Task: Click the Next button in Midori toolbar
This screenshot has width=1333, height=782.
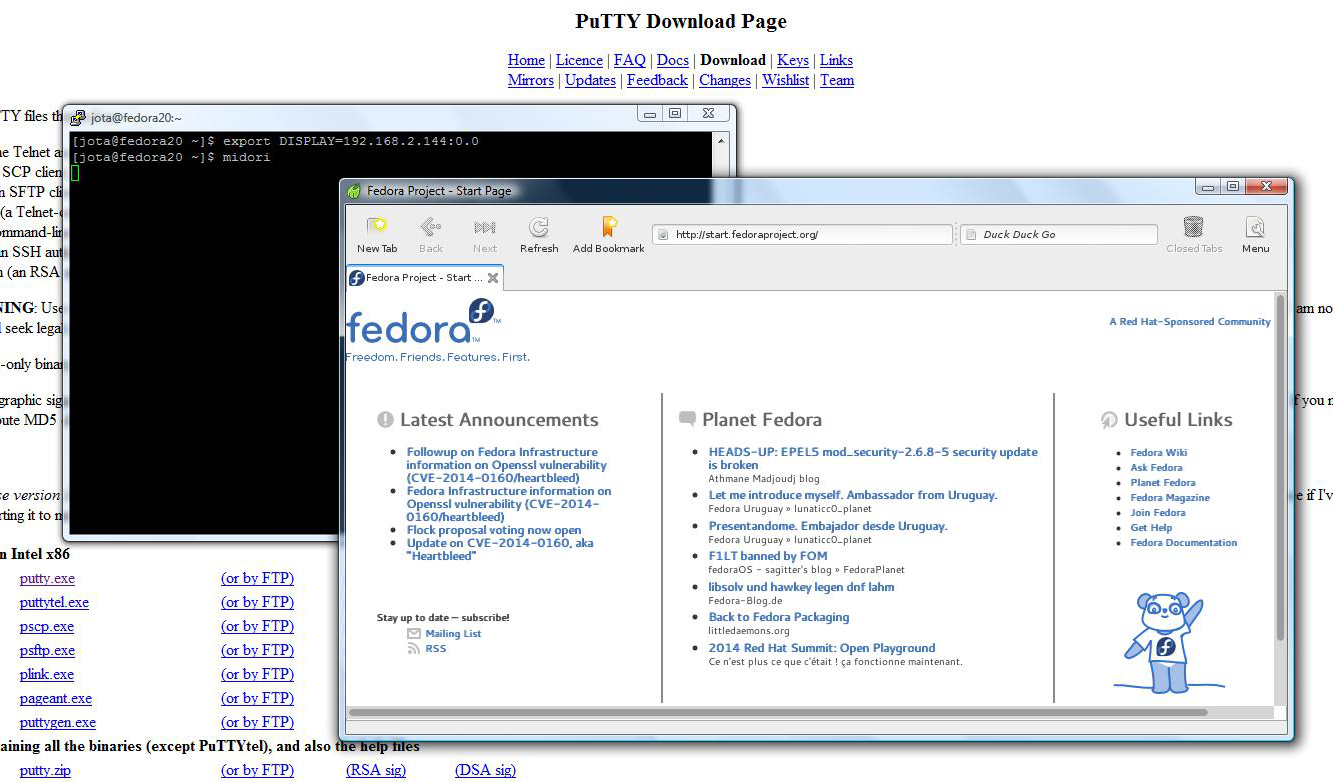Action: [485, 235]
